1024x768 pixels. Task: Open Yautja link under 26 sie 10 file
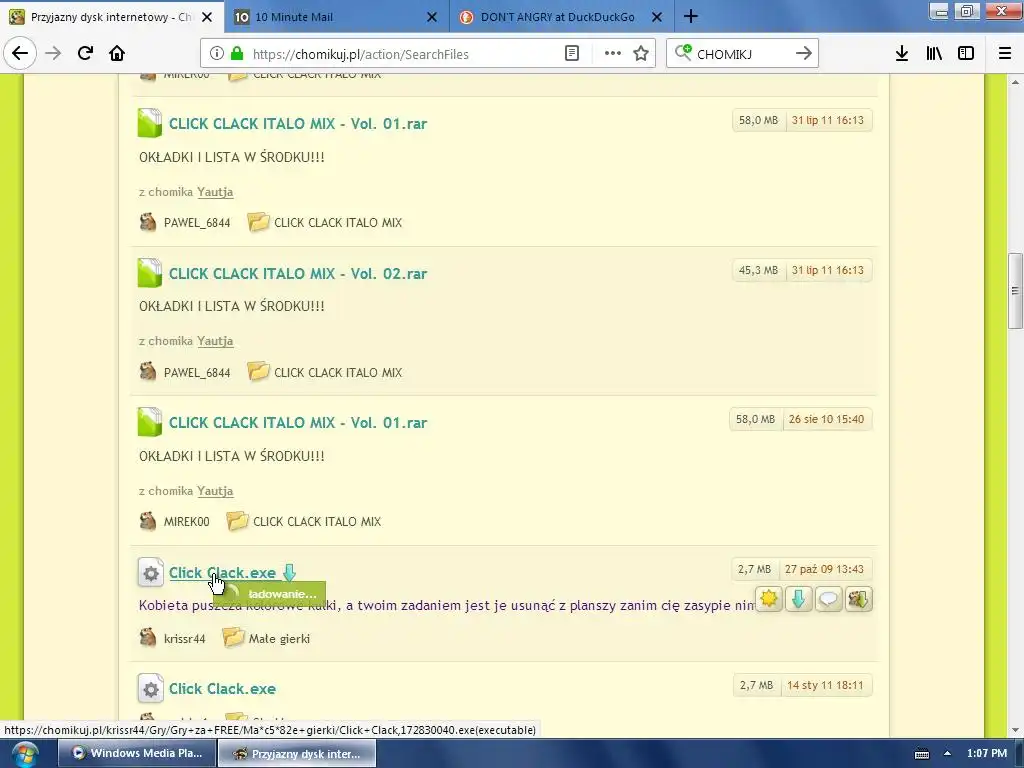[215, 490]
